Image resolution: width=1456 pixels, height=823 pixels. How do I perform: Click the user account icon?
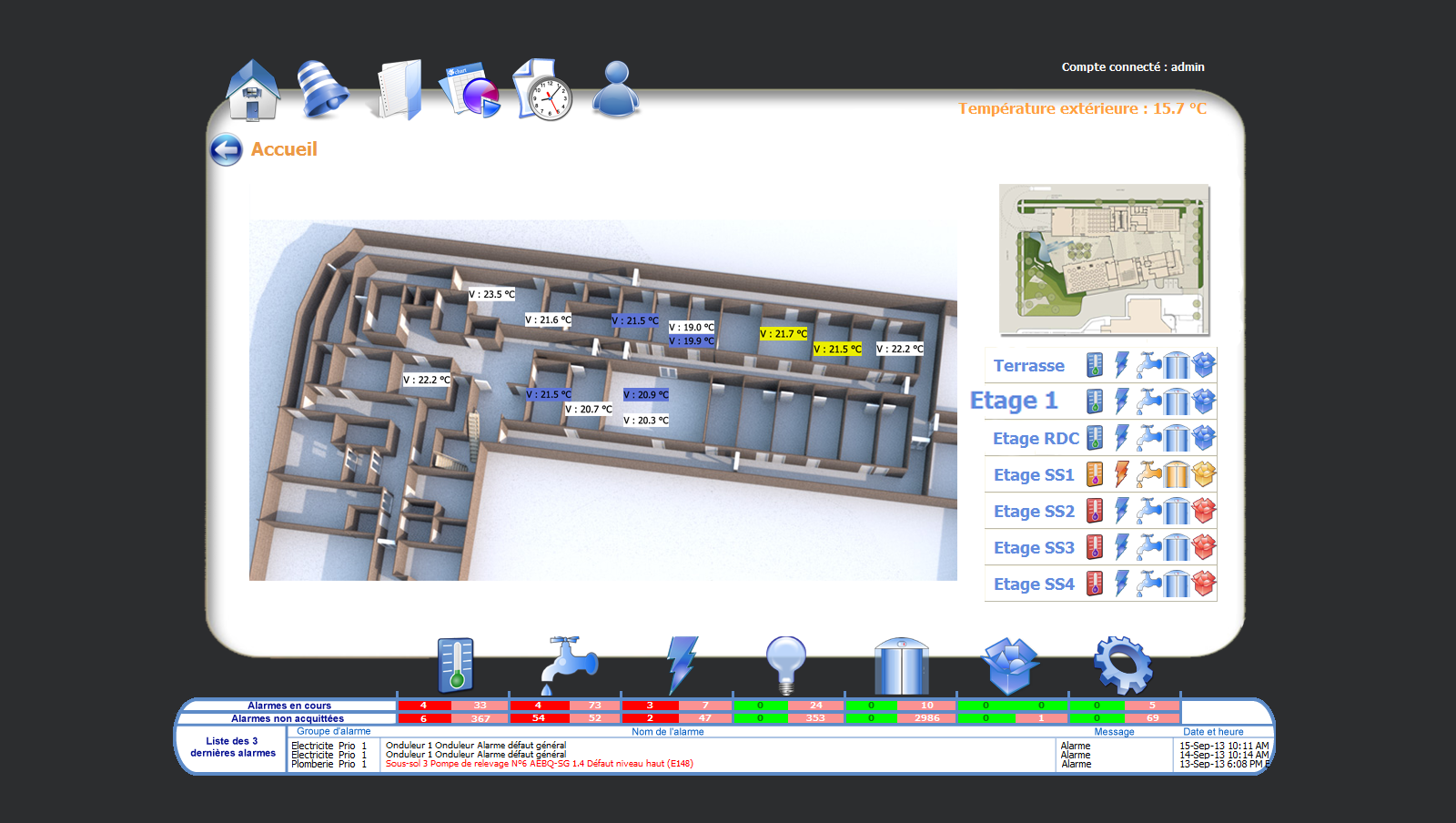coord(616,89)
